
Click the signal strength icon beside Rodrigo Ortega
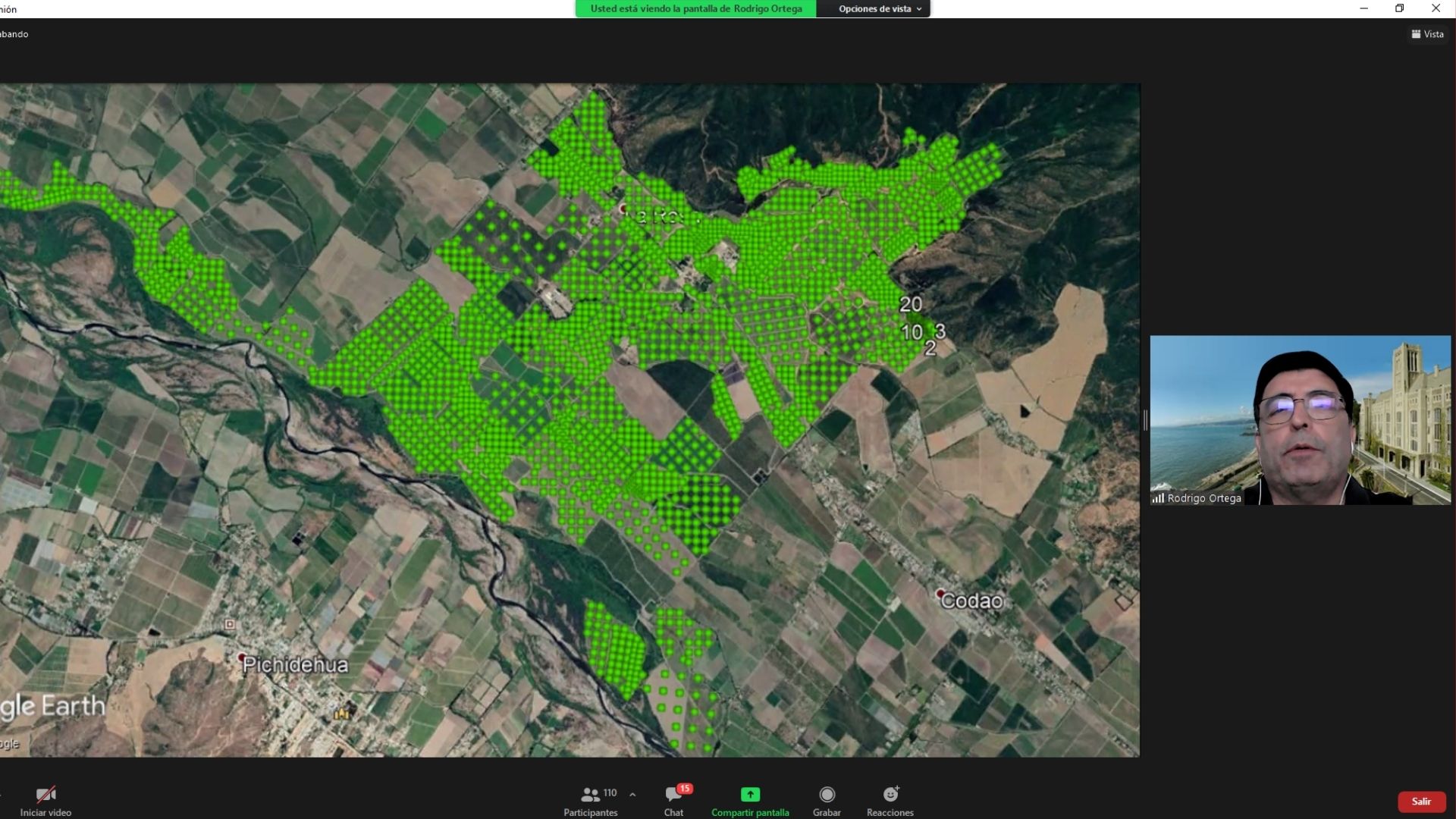1158,498
